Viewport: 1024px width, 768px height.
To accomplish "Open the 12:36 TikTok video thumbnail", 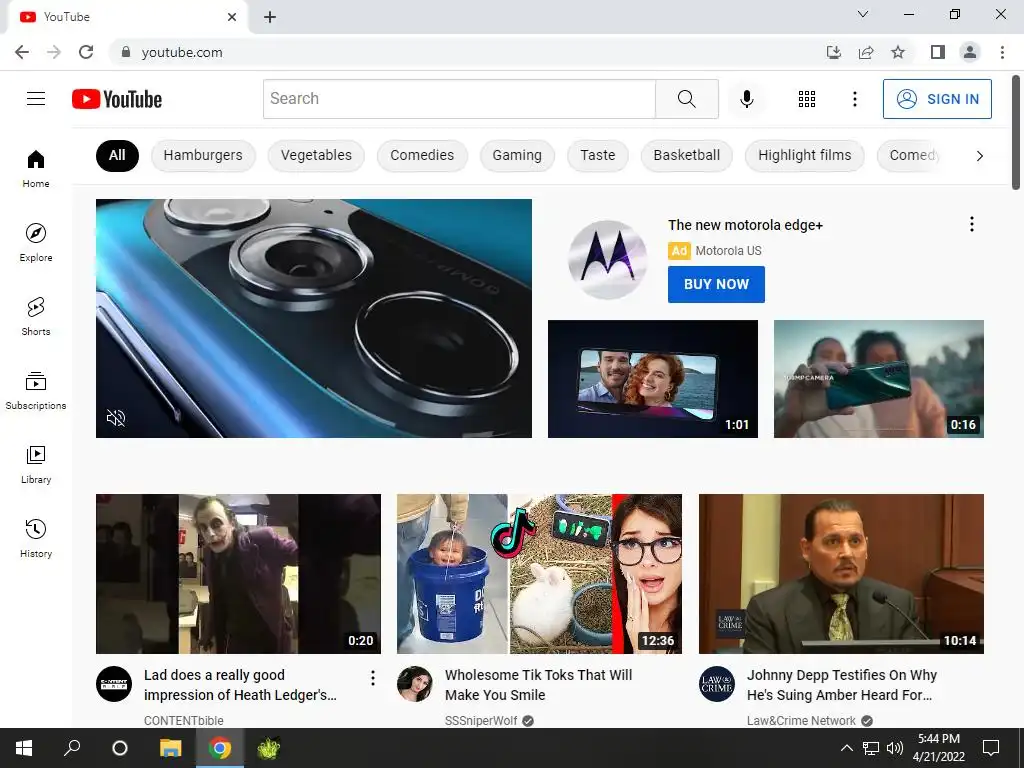I will tap(539, 573).
